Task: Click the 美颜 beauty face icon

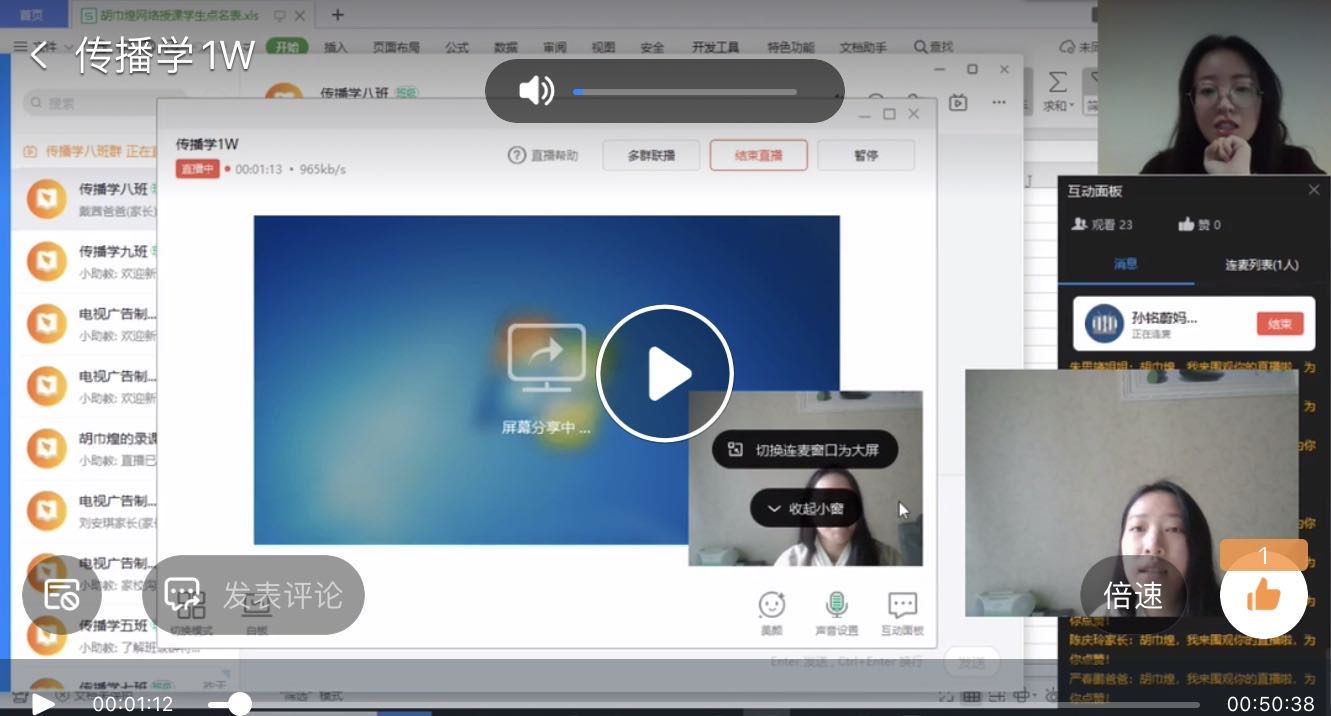Action: pos(771,606)
